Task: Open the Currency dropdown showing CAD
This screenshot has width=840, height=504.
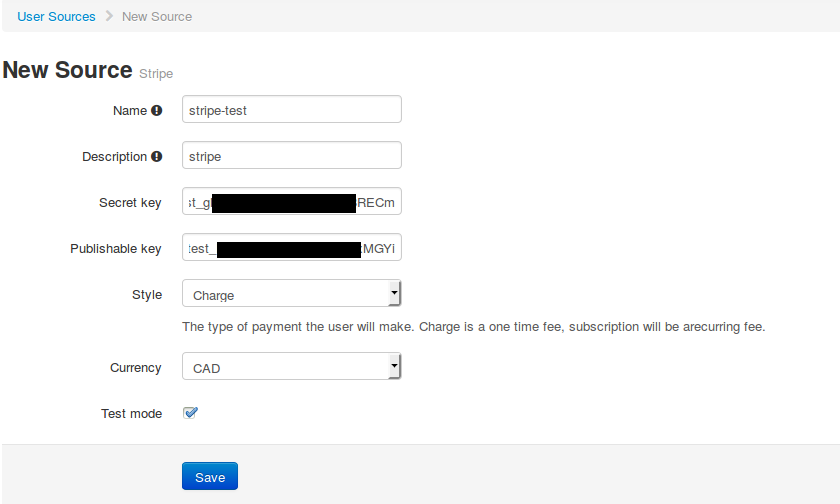Action: [x=292, y=366]
